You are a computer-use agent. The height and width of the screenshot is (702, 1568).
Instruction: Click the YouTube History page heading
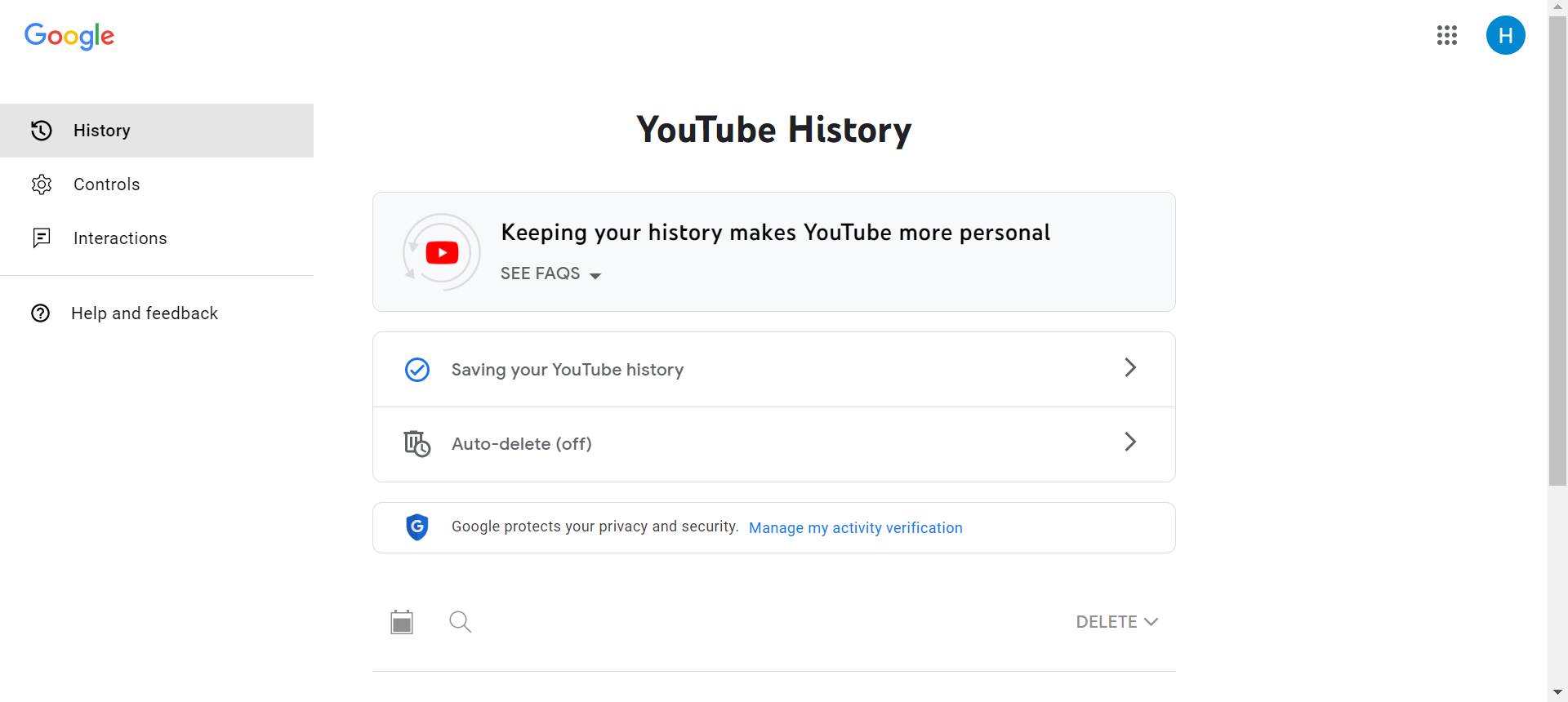[x=774, y=131]
